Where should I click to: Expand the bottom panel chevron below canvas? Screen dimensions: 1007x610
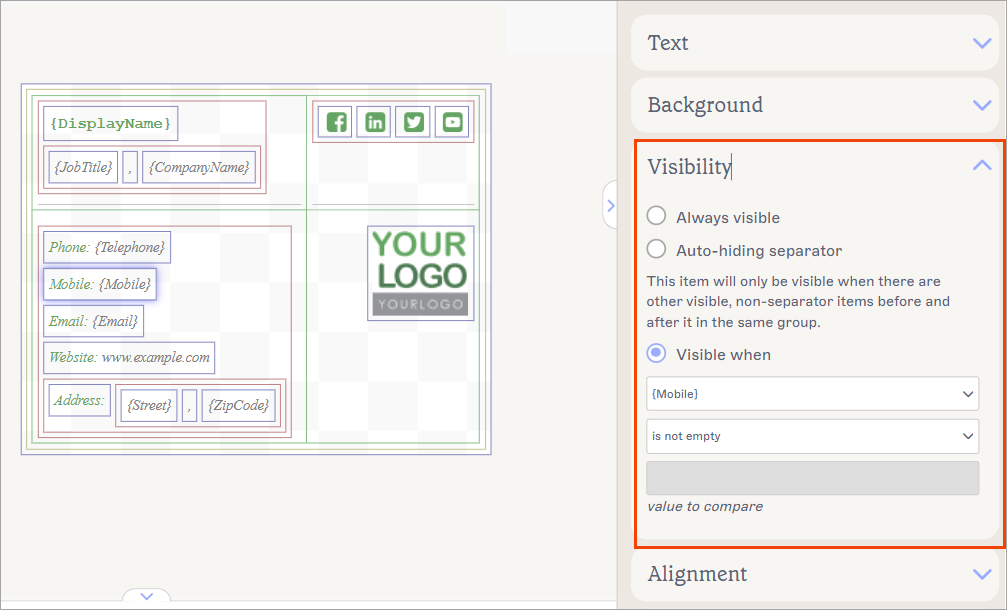(x=146, y=596)
